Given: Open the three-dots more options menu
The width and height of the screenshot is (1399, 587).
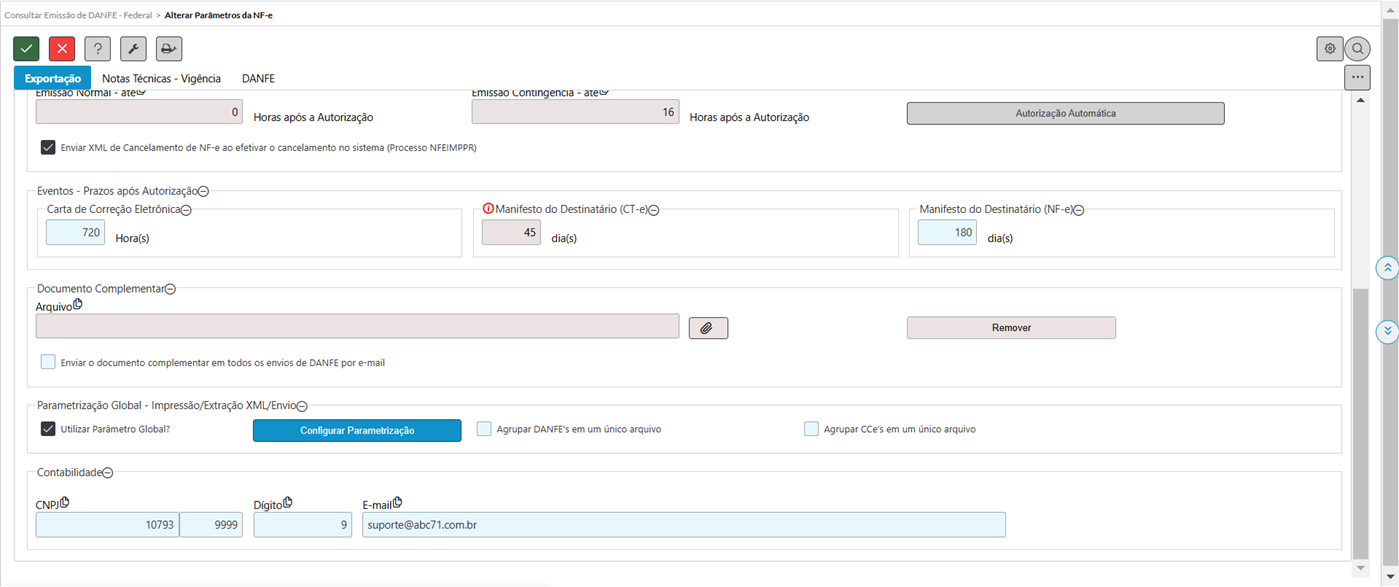Looking at the screenshot, I should point(1357,77).
